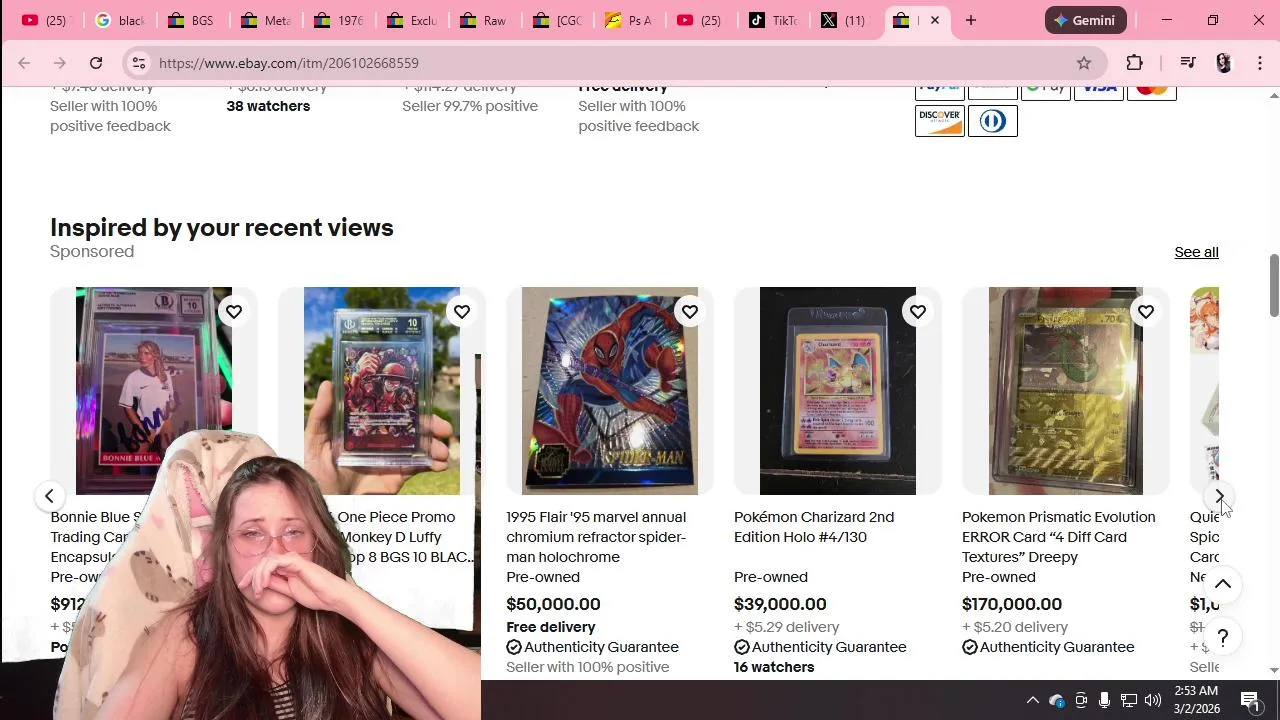This screenshot has height=720, width=1280.
Task: Expand hidden system tray icons
Action: tap(1032, 700)
